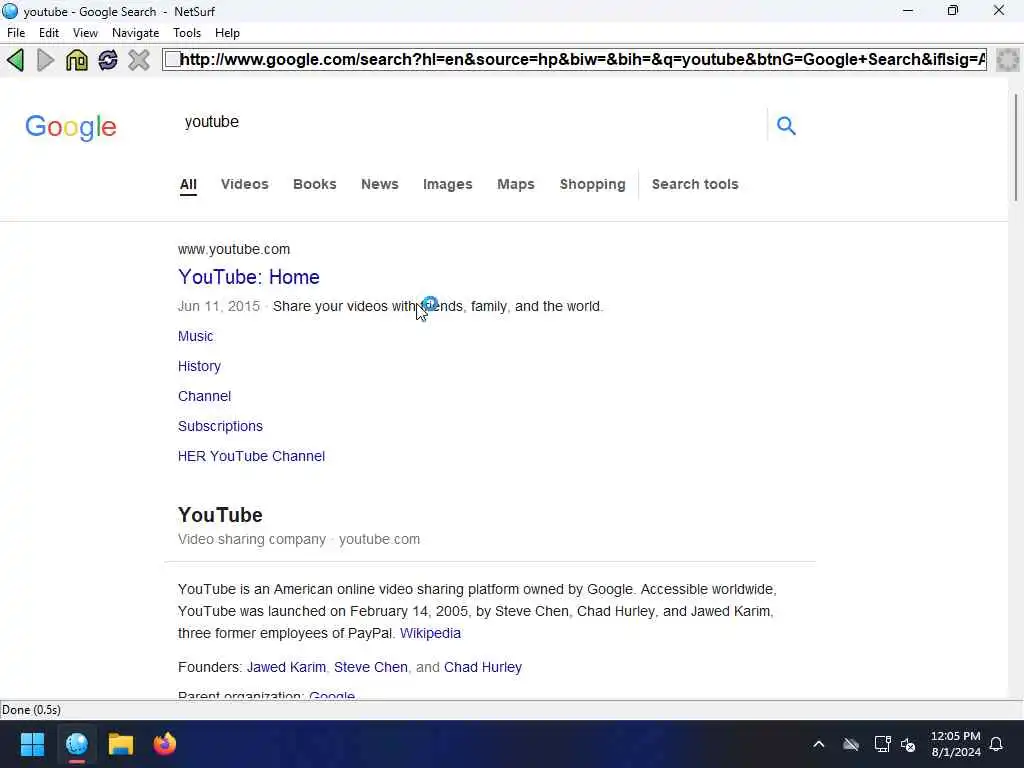Open the Steve Chen link
Image resolution: width=1024 pixels, height=768 pixels.
(x=370, y=667)
